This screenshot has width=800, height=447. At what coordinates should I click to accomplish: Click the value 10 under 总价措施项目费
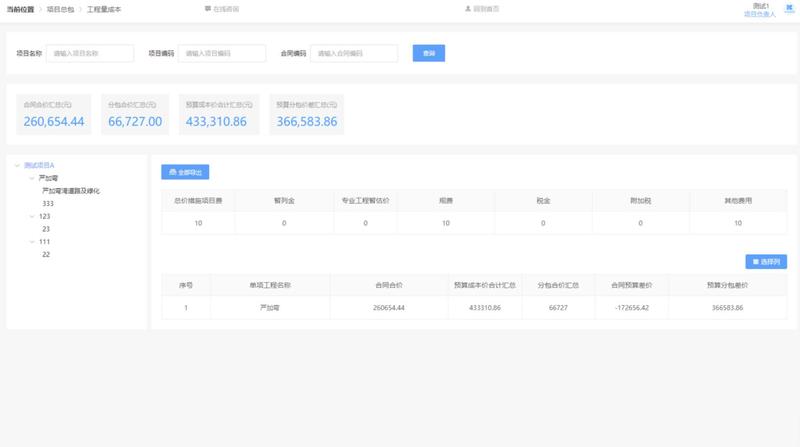198,223
